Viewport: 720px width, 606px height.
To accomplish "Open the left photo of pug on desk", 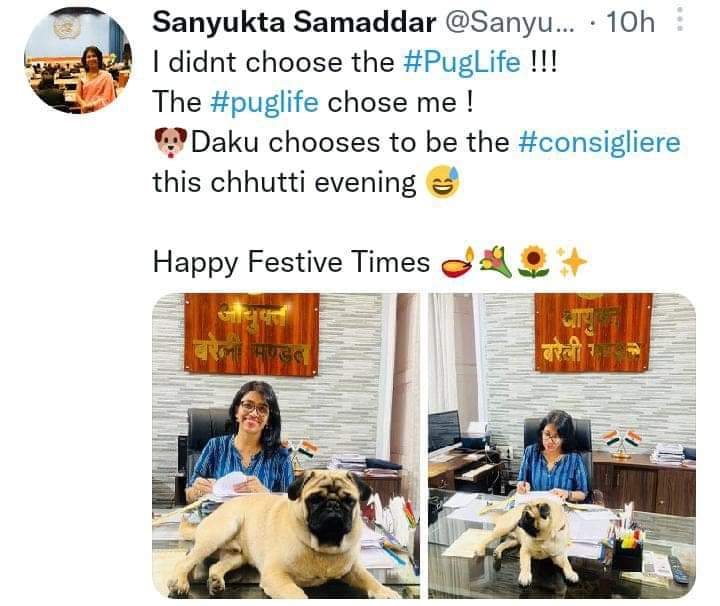I will point(286,445).
